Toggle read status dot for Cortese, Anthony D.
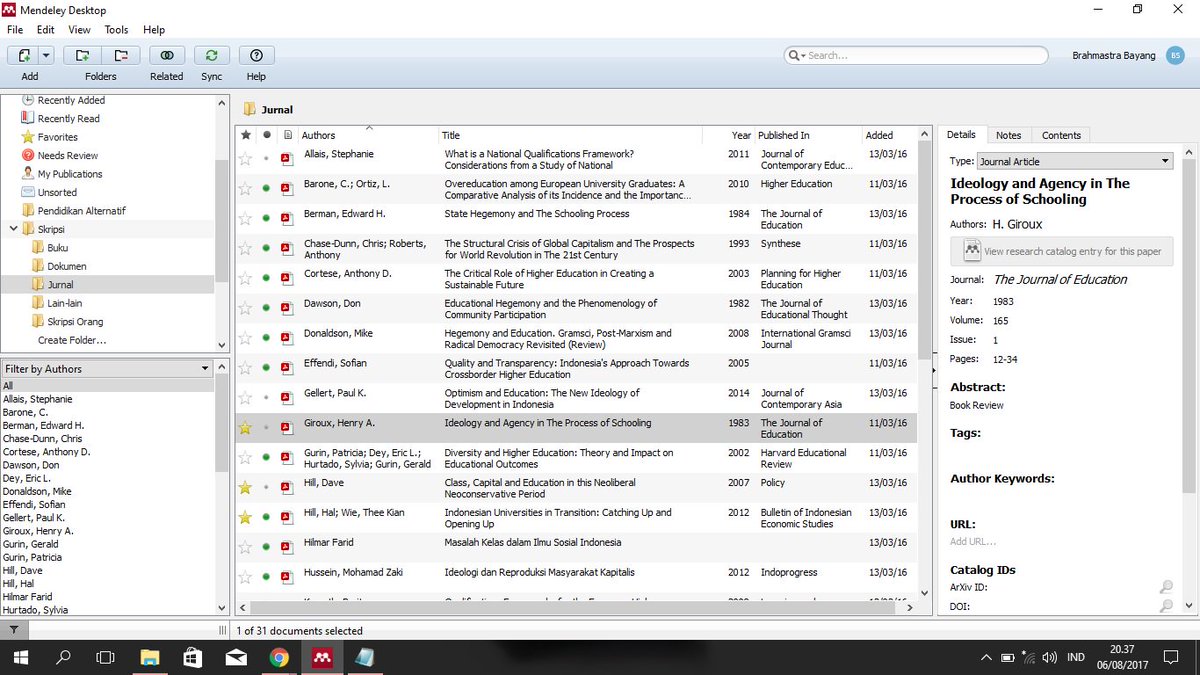The width and height of the screenshot is (1200, 675). coord(266,278)
